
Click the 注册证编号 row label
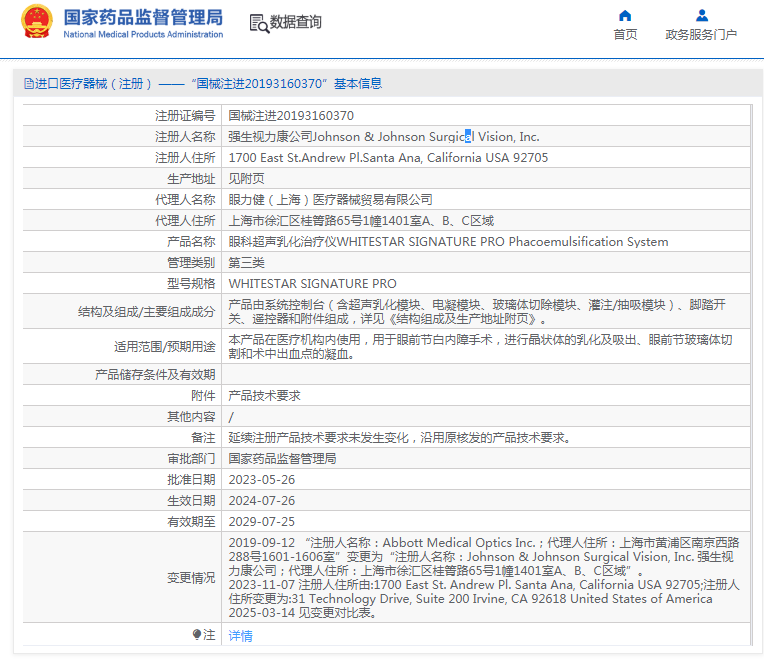click(185, 115)
